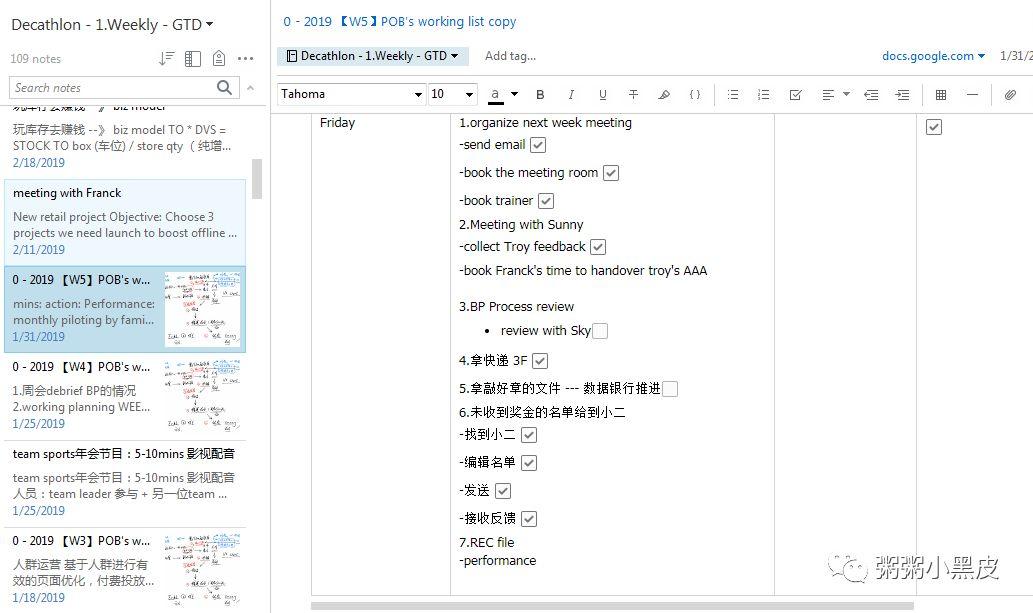The height and width of the screenshot is (613, 1033).
Task: Toggle bold formatting
Action: click(x=540, y=95)
